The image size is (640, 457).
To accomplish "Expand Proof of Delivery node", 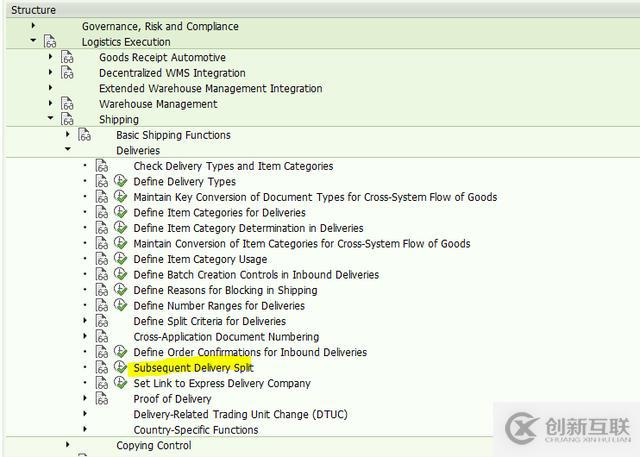I will (x=84, y=398).
